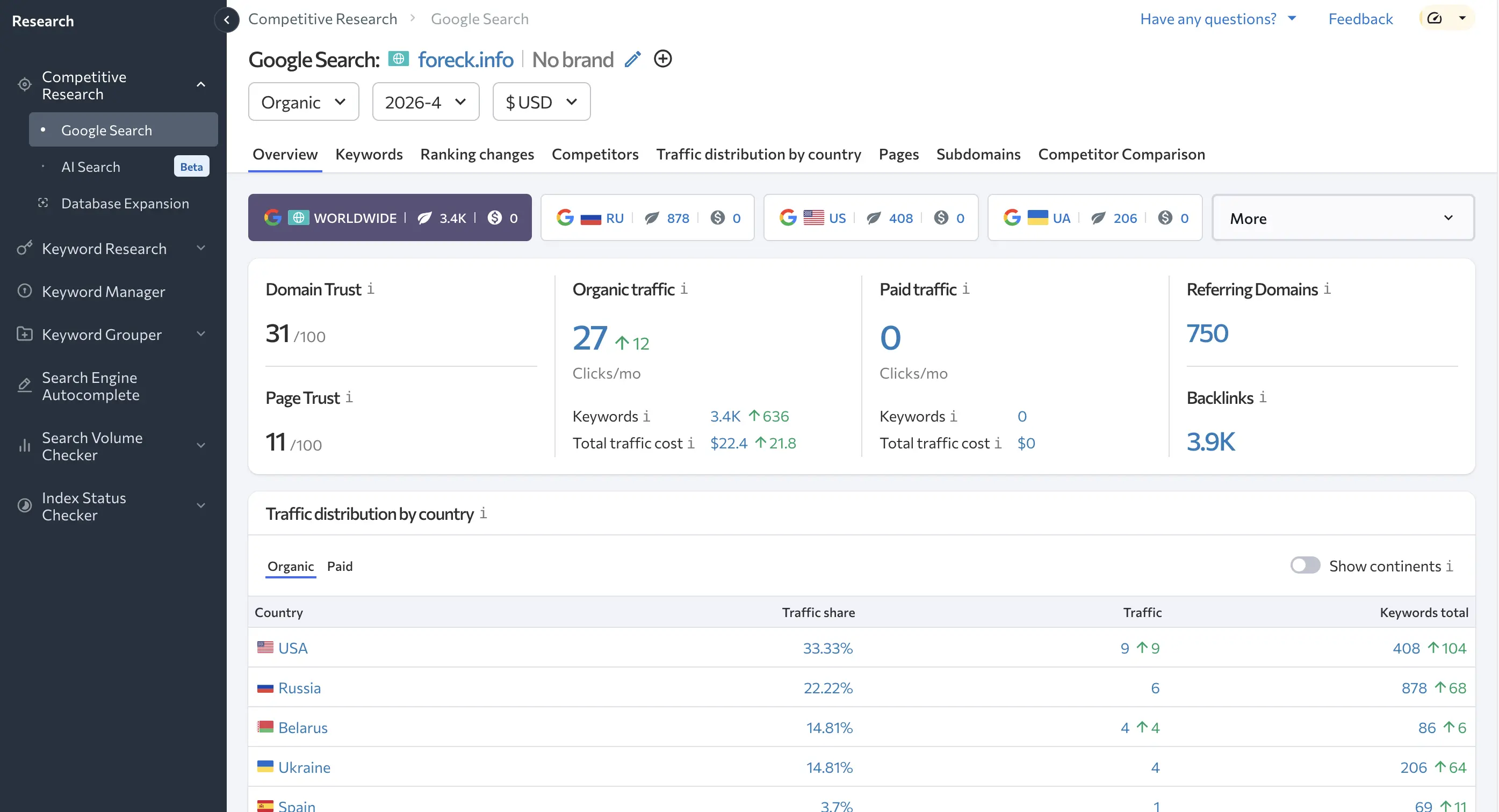
Task: Open the Traffic distribution by country tab
Action: click(x=759, y=154)
